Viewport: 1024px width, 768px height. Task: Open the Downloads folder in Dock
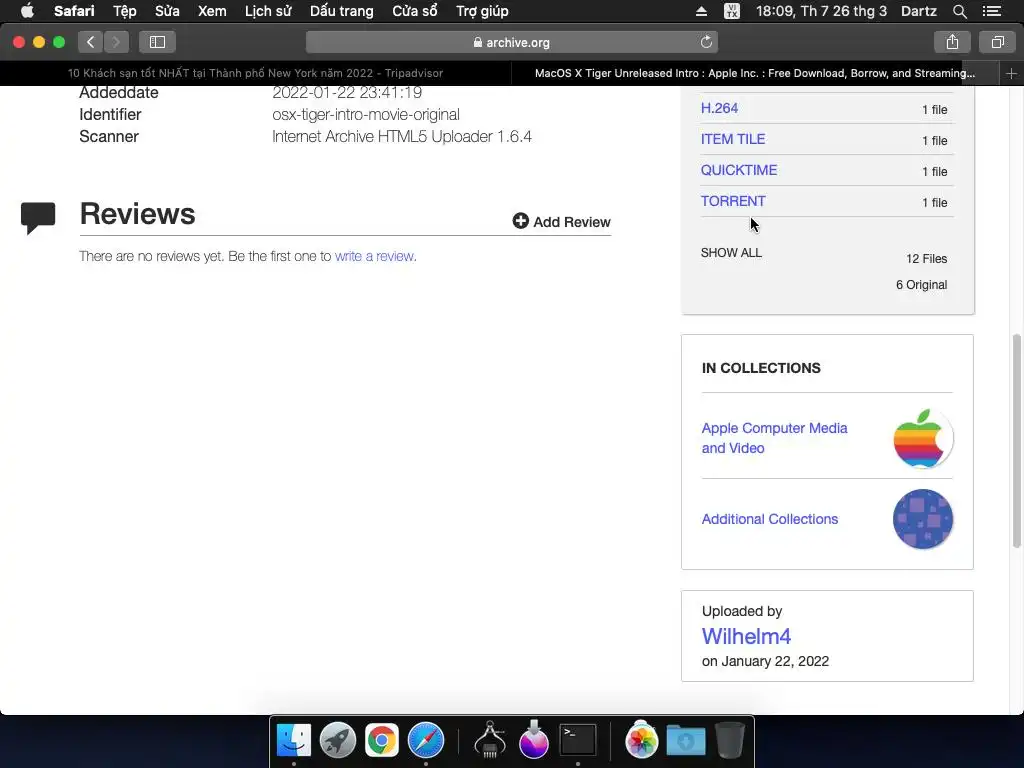(686, 741)
